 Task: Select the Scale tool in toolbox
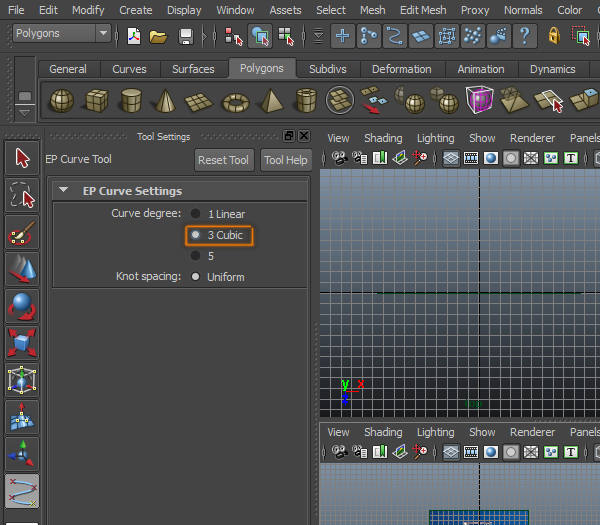(x=22, y=343)
